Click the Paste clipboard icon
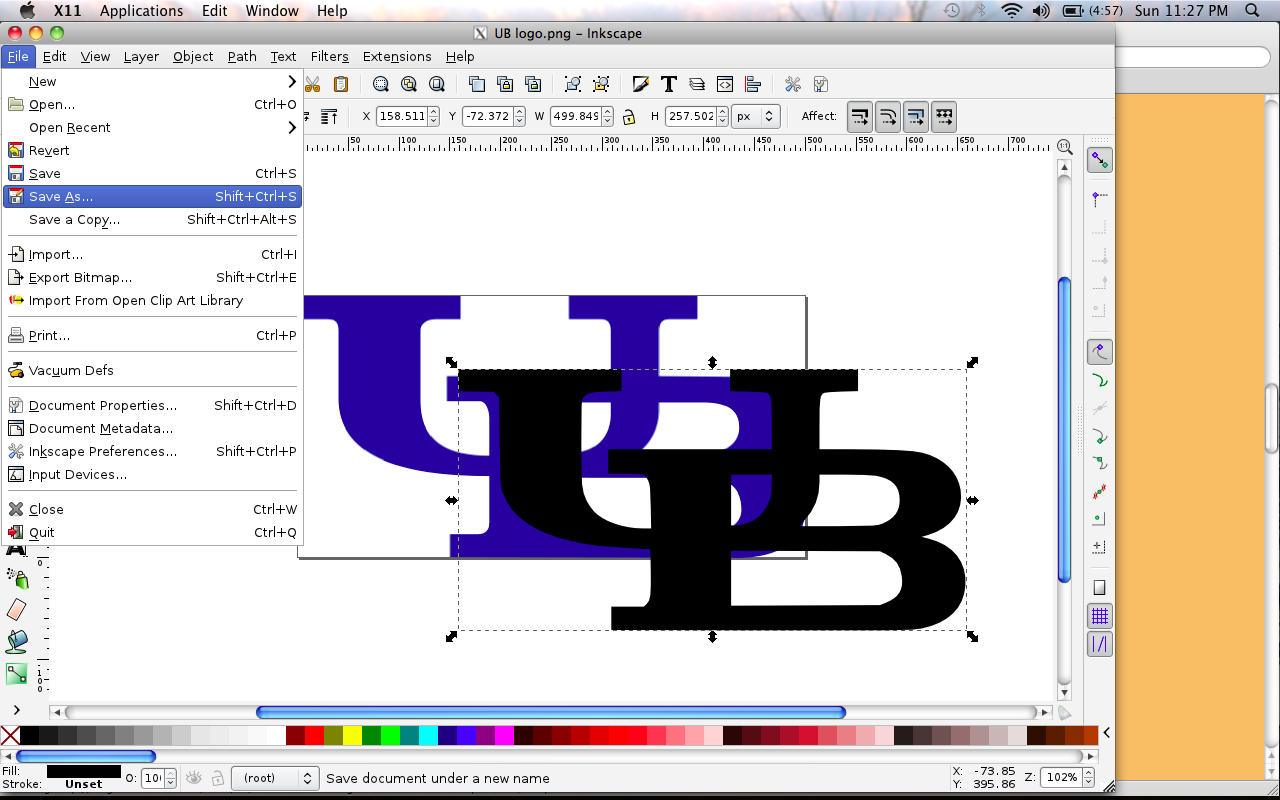1280x800 pixels. [341, 84]
